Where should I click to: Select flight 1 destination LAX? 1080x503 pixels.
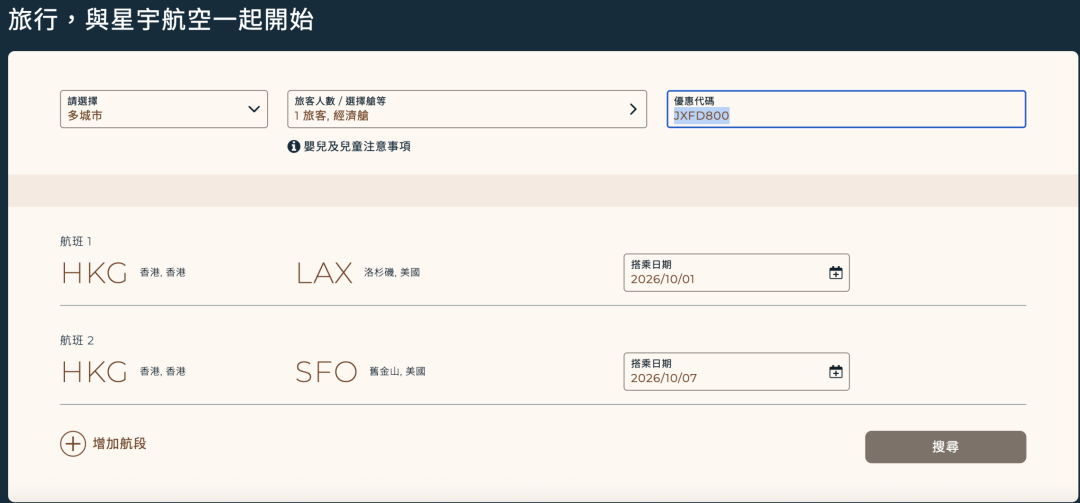(x=324, y=274)
